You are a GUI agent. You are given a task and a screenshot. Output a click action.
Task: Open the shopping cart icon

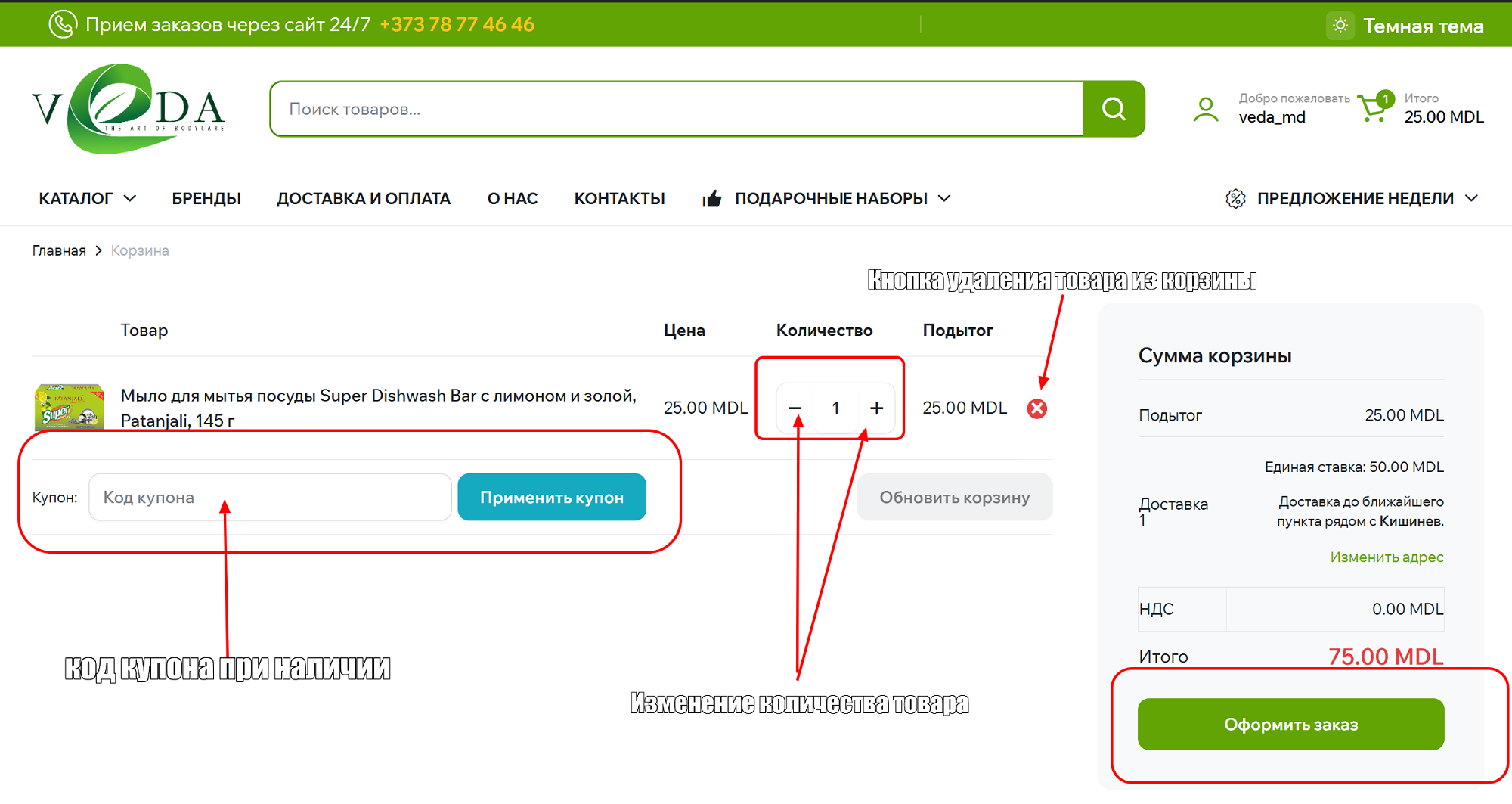(1373, 109)
